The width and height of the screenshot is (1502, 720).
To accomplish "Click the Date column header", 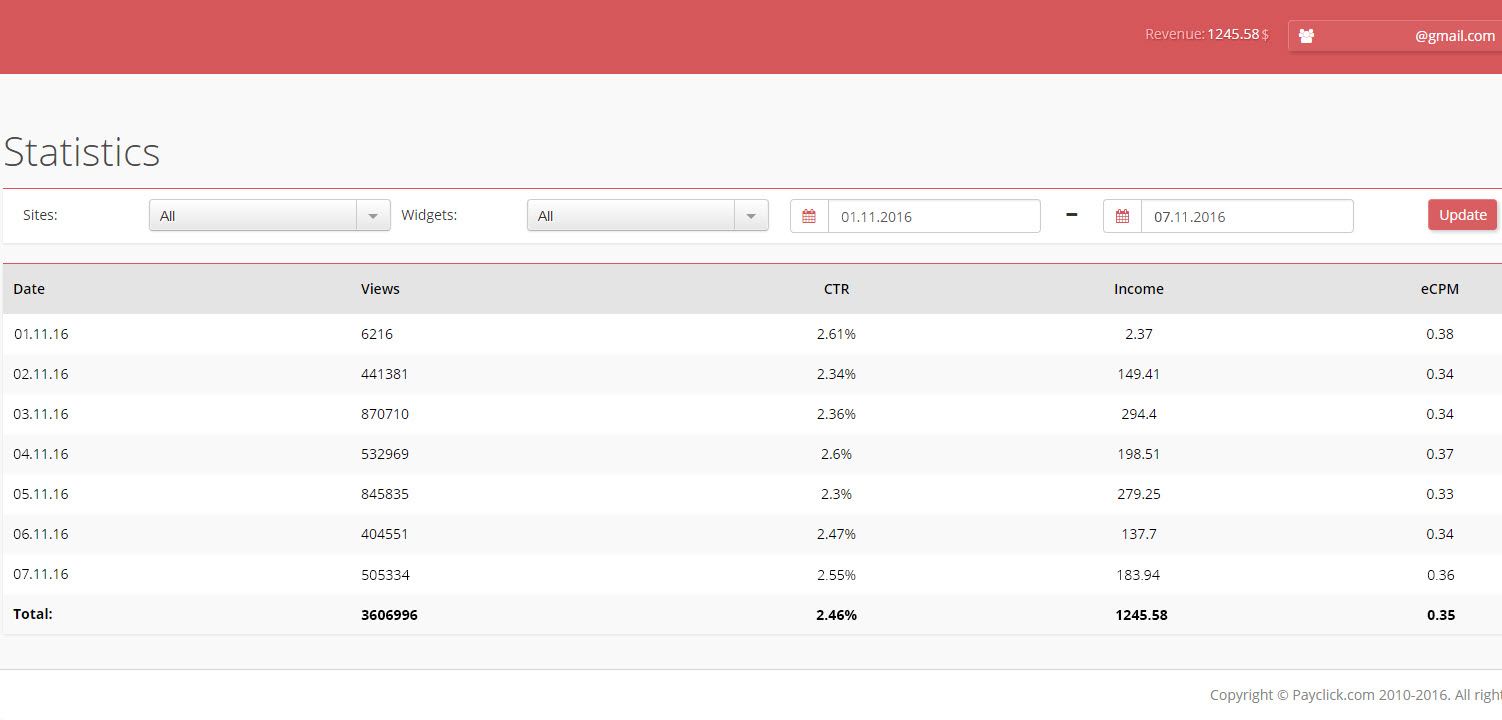I will tap(29, 289).
